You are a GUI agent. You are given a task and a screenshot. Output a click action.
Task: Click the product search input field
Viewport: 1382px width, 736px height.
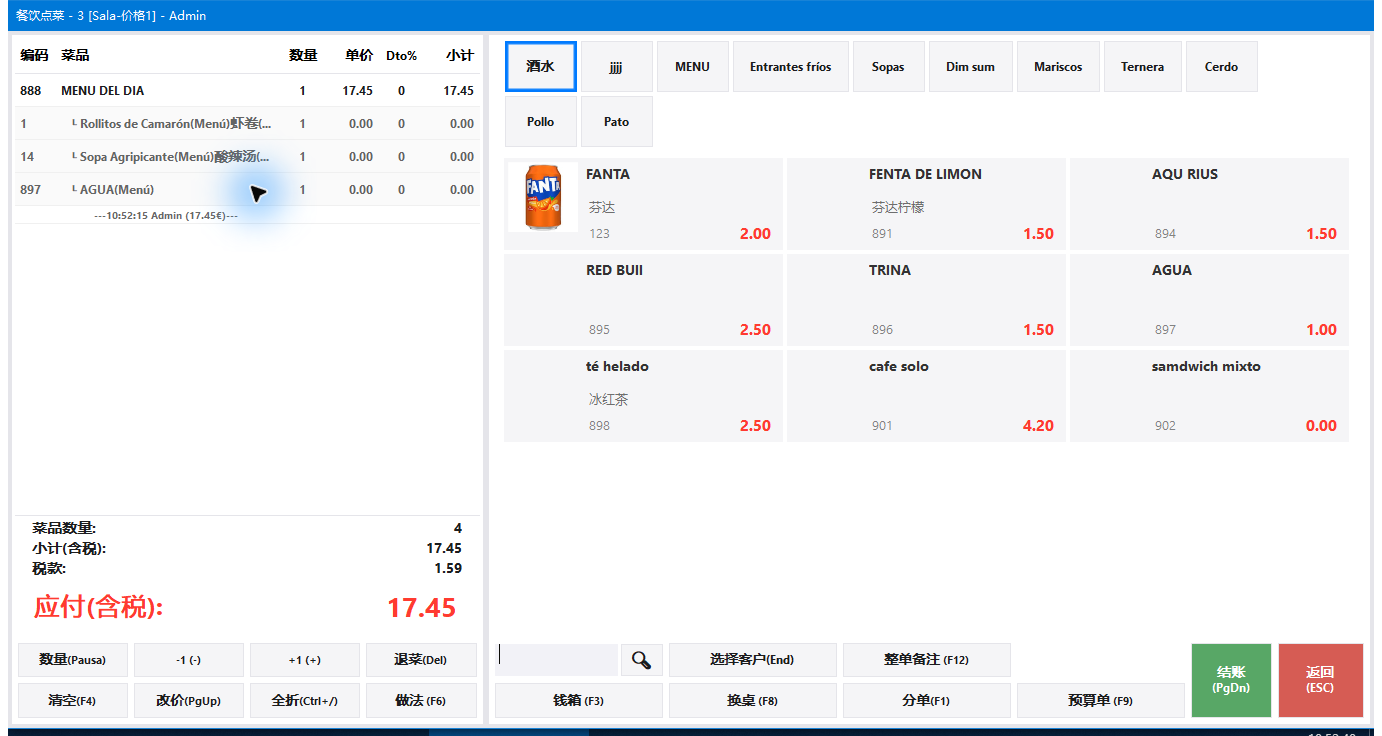coord(556,660)
